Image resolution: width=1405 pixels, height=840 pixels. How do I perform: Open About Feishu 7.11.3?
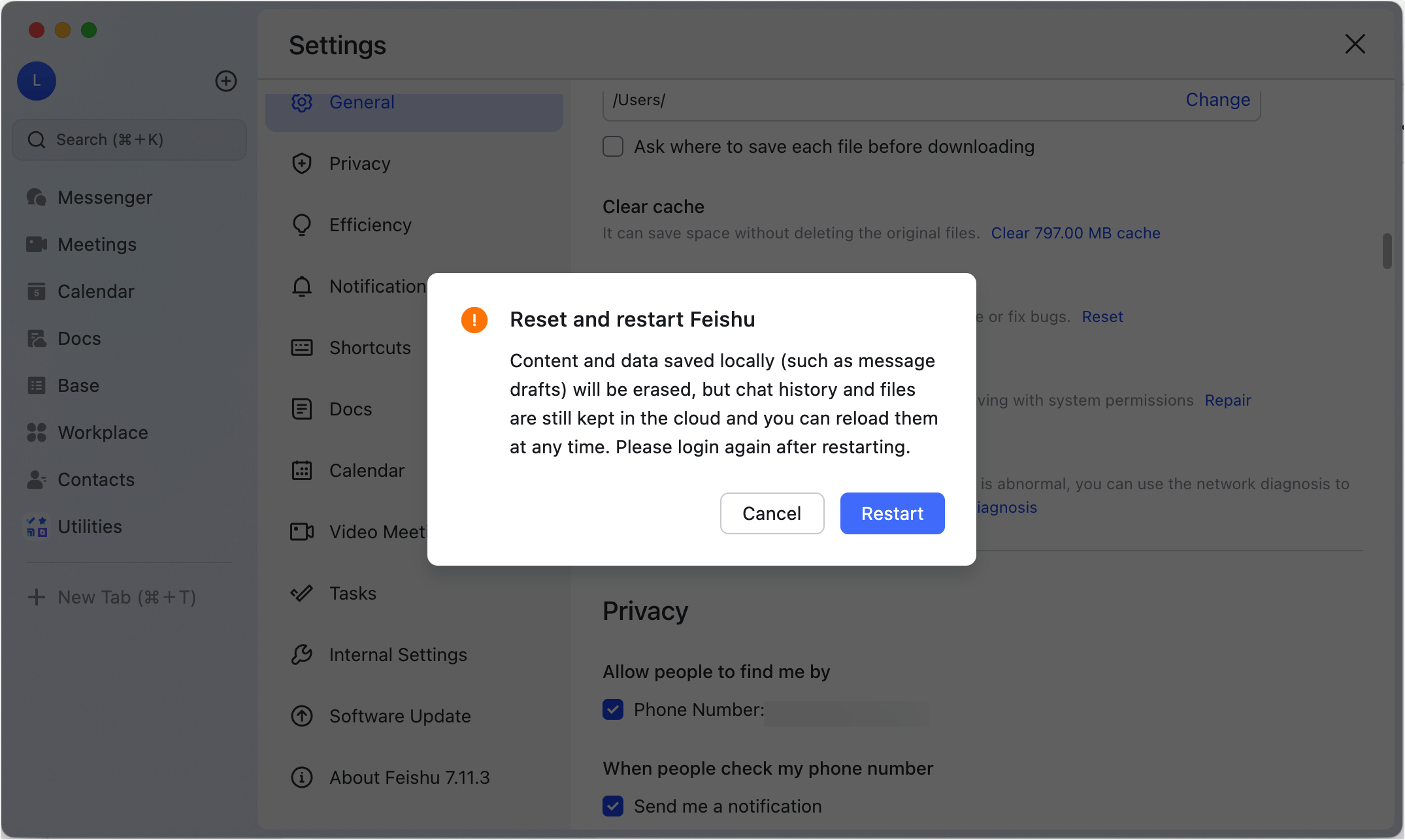[x=409, y=777]
